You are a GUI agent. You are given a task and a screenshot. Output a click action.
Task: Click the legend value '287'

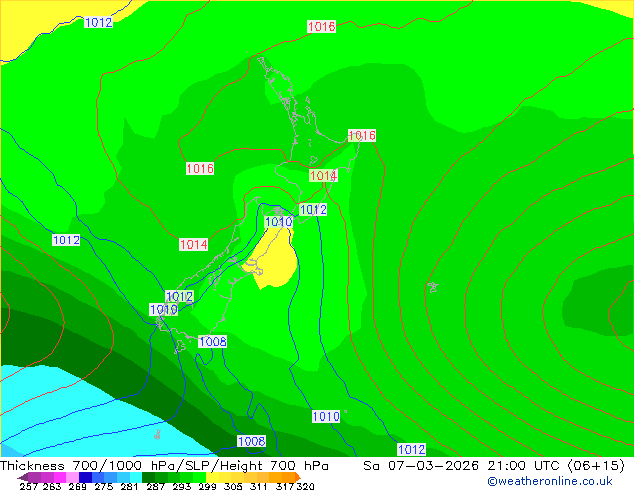(x=155, y=486)
